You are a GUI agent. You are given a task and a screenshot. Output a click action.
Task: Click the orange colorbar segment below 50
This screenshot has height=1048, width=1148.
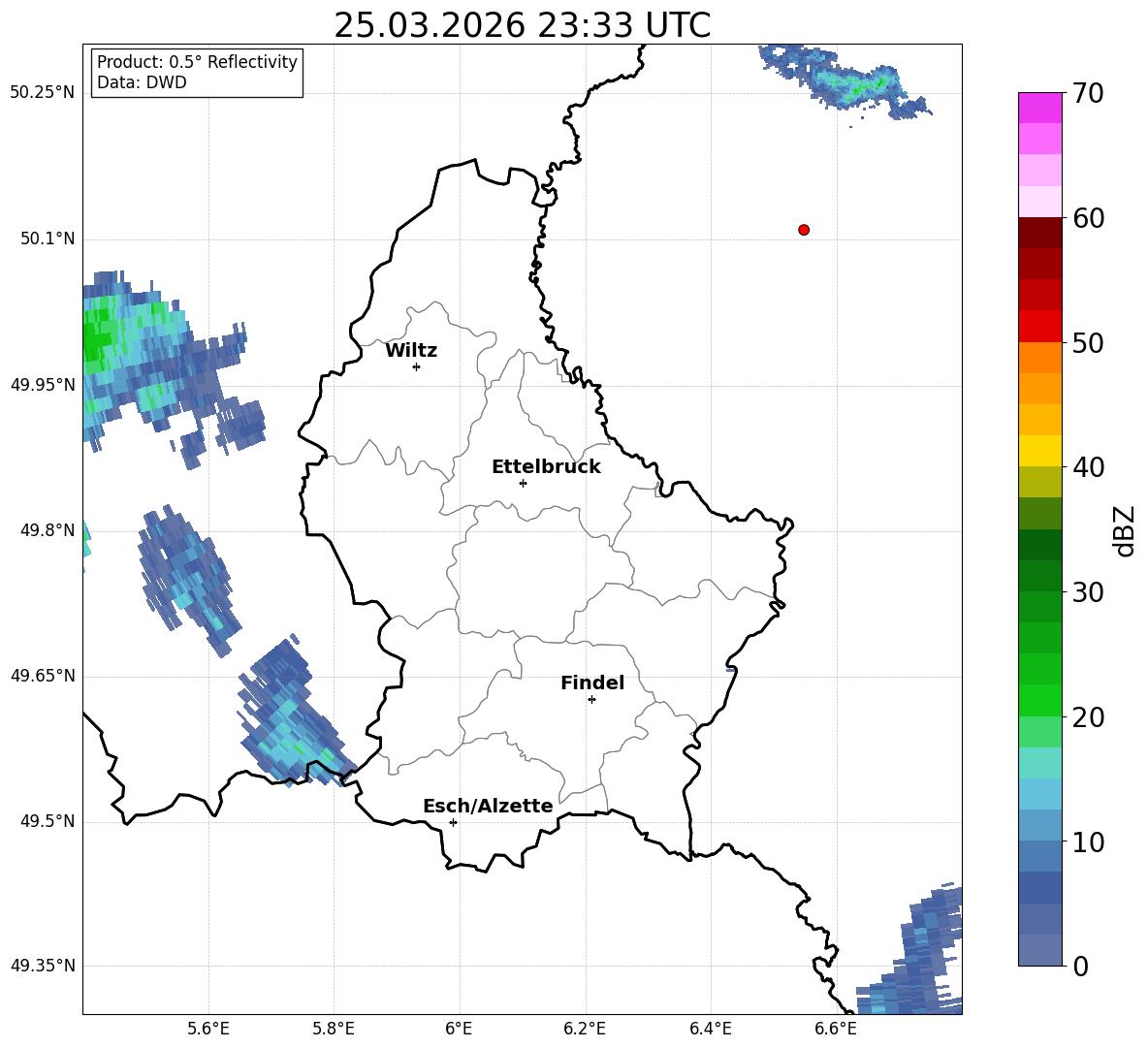[1039, 358]
